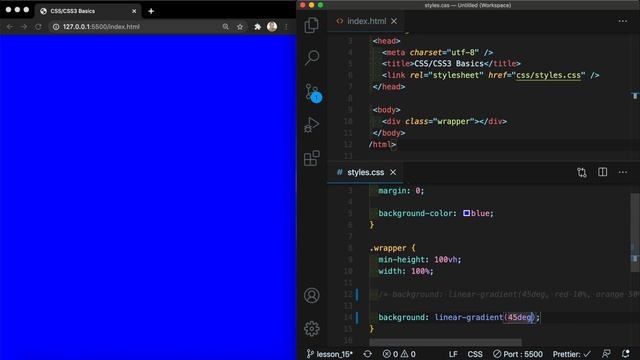Change the LF line ending setting
This screenshot has height=360, width=640.
[453, 354]
